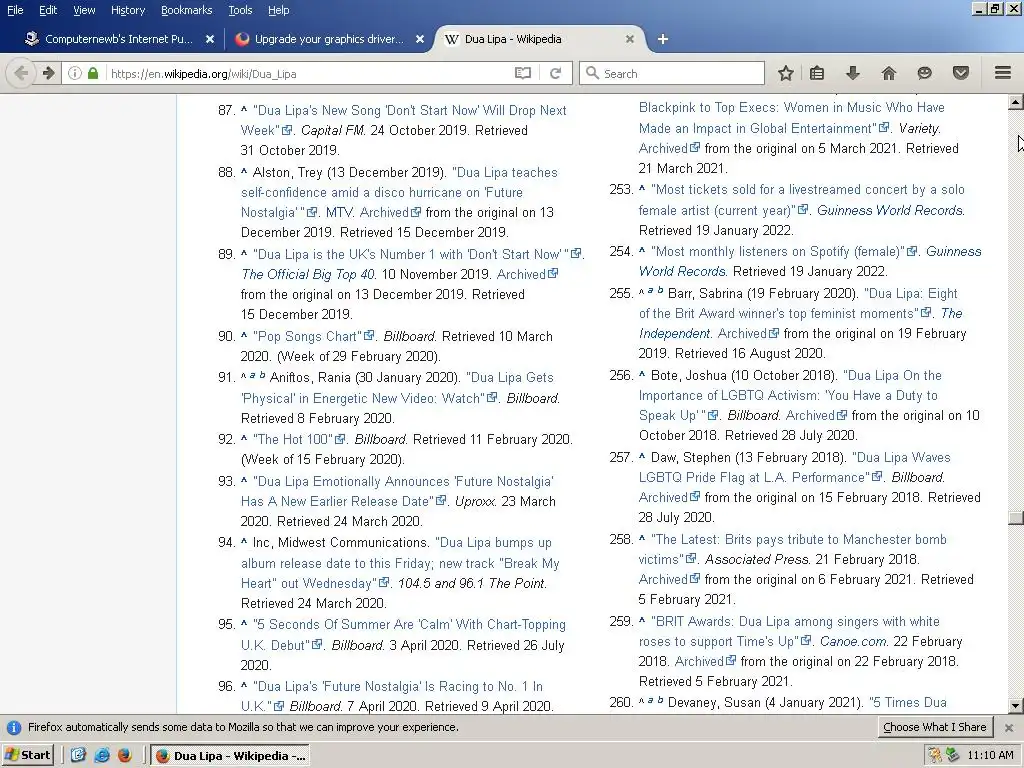This screenshot has width=1024, height=768.
Task: Show your bookmarks list icon
Action: tap(817, 73)
